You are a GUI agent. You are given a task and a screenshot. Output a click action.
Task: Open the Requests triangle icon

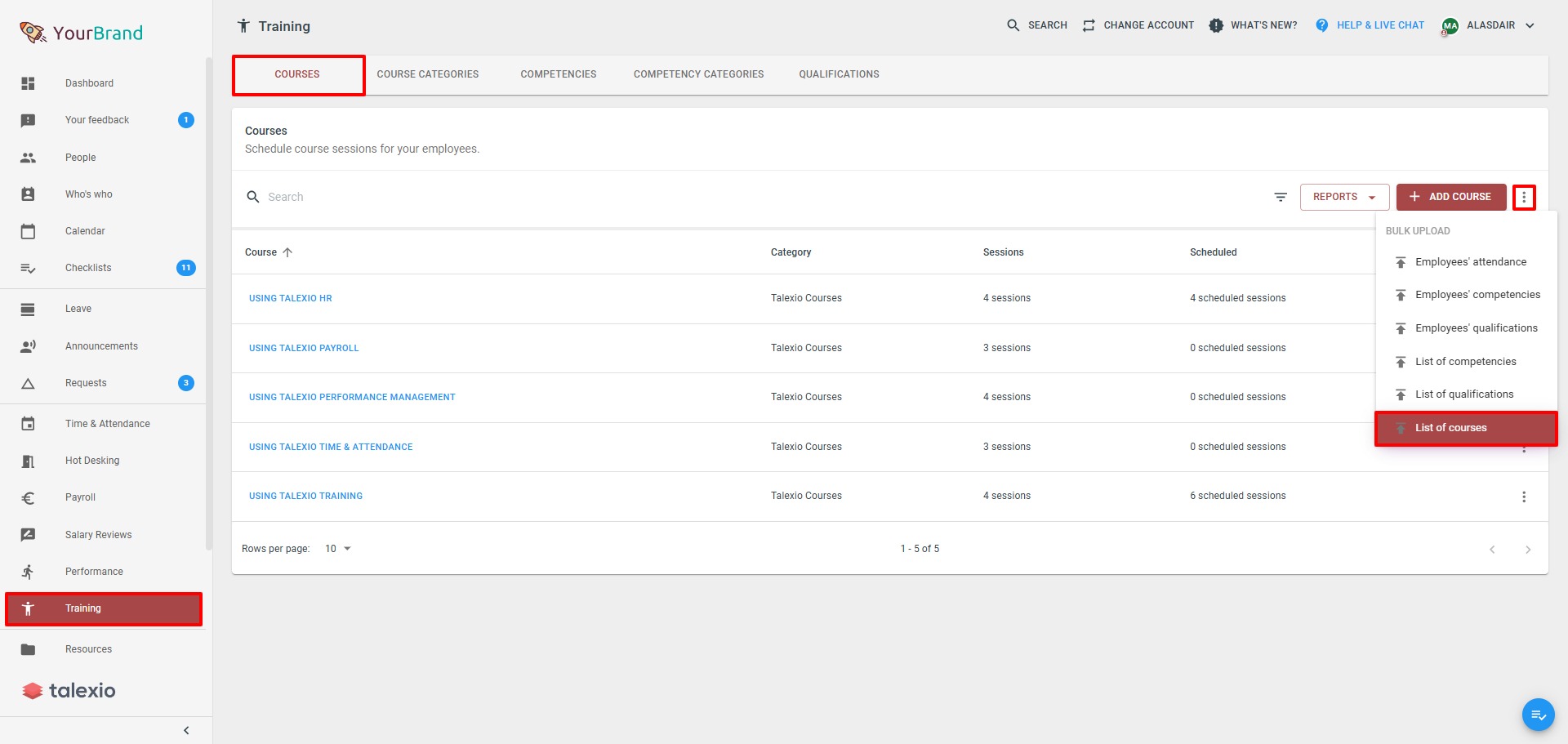[x=28, y=383]
